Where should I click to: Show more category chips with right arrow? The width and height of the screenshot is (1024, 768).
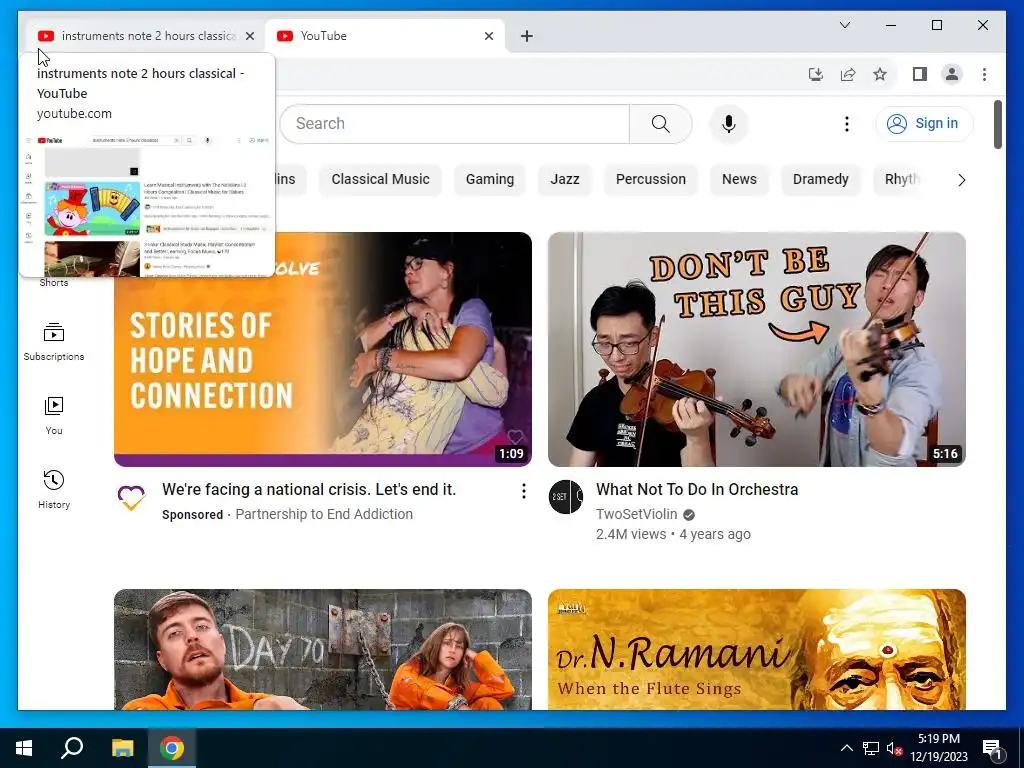[961, 180]
